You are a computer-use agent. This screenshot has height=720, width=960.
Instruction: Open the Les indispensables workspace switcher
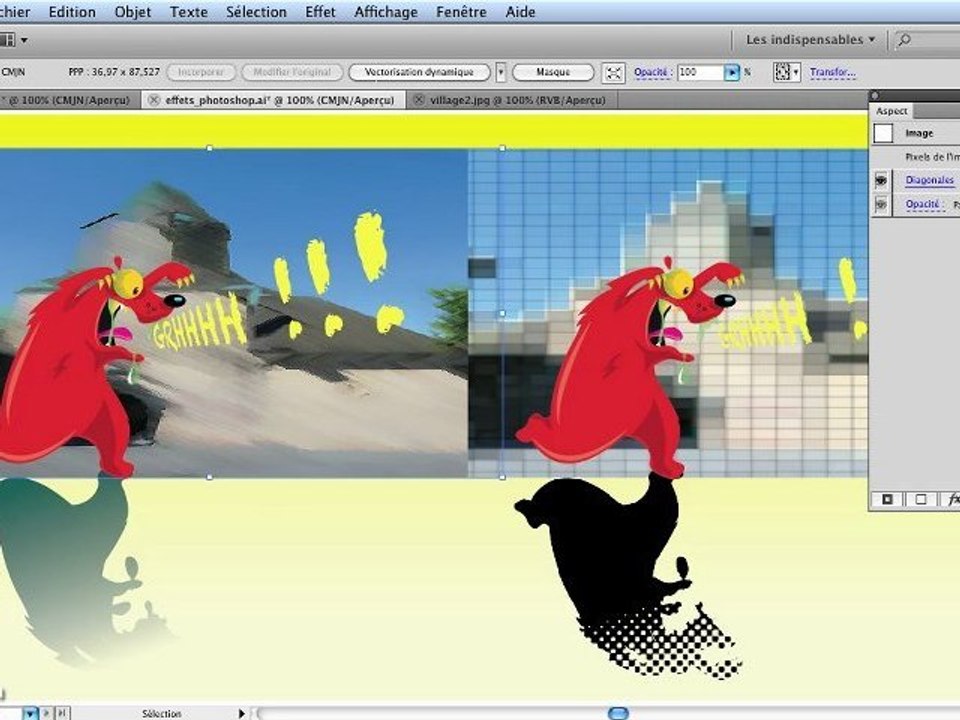point(810,40)
